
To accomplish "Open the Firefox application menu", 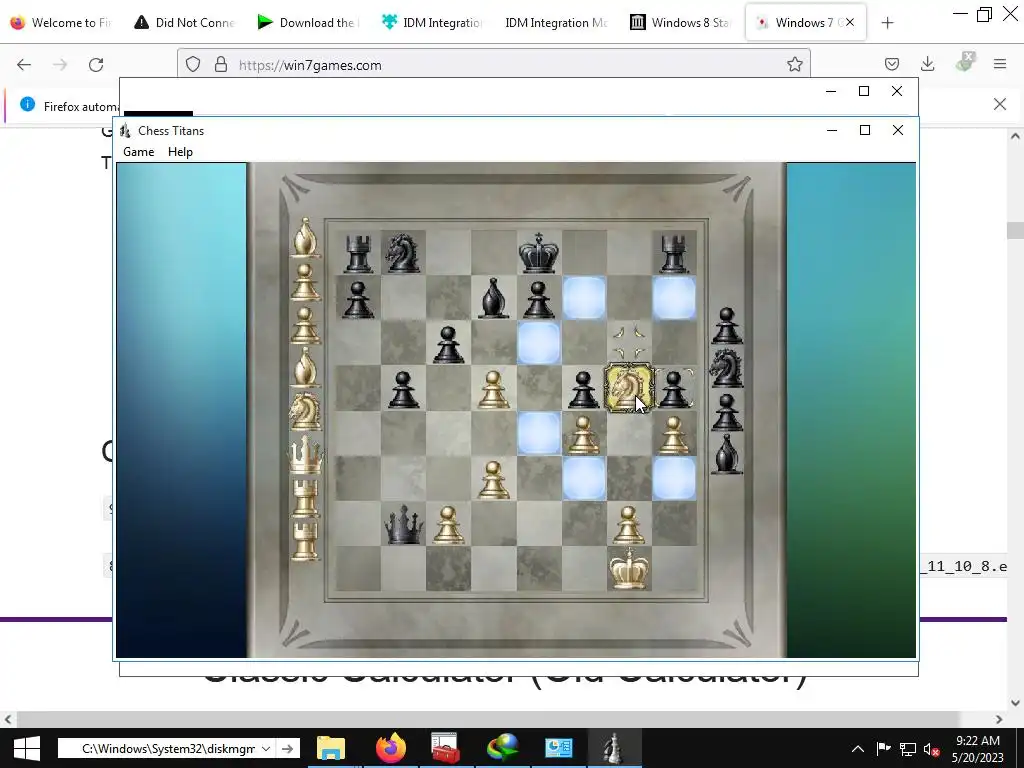I will pos(1000,64).
